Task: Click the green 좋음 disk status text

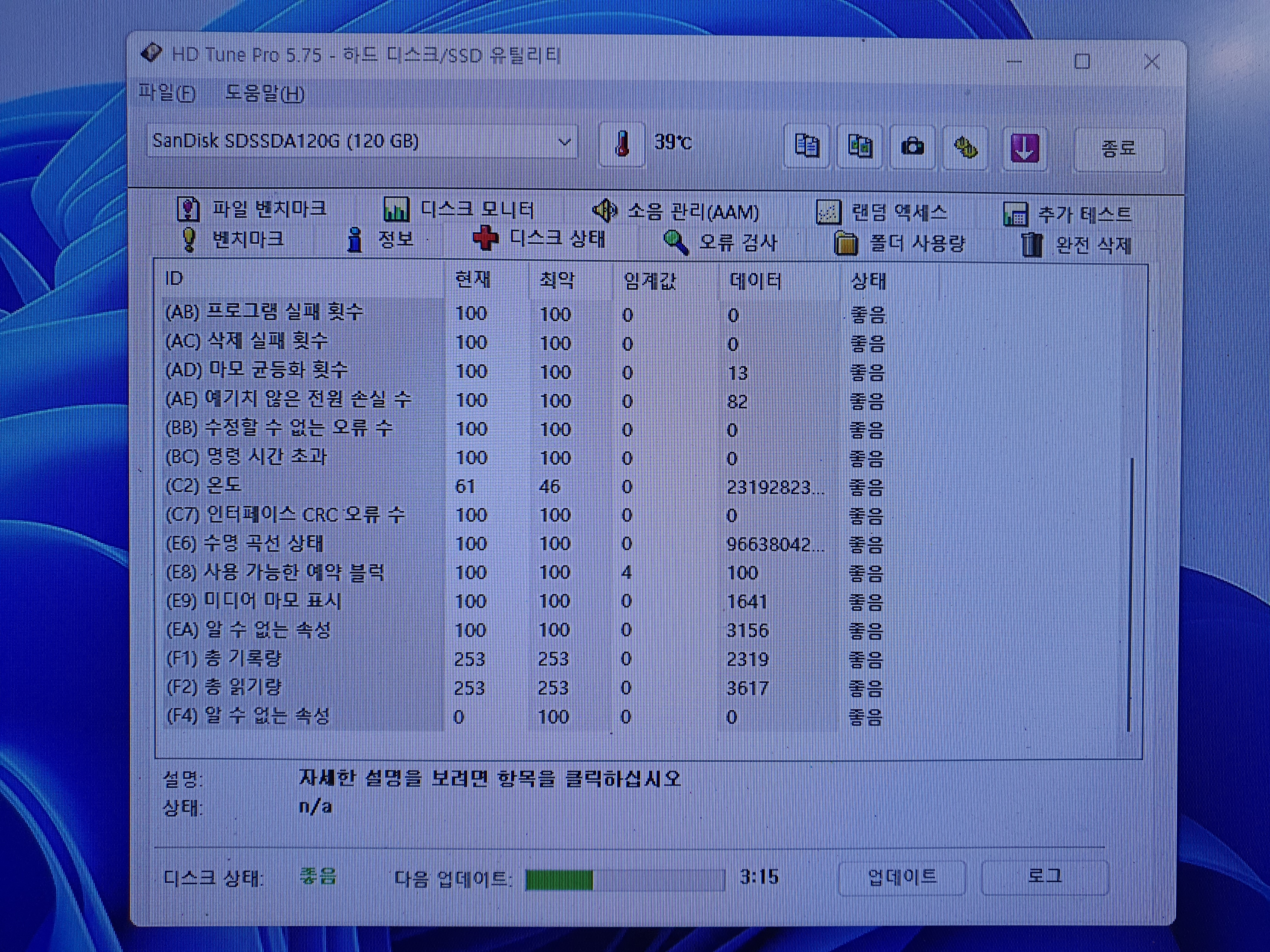Action: 317,876
